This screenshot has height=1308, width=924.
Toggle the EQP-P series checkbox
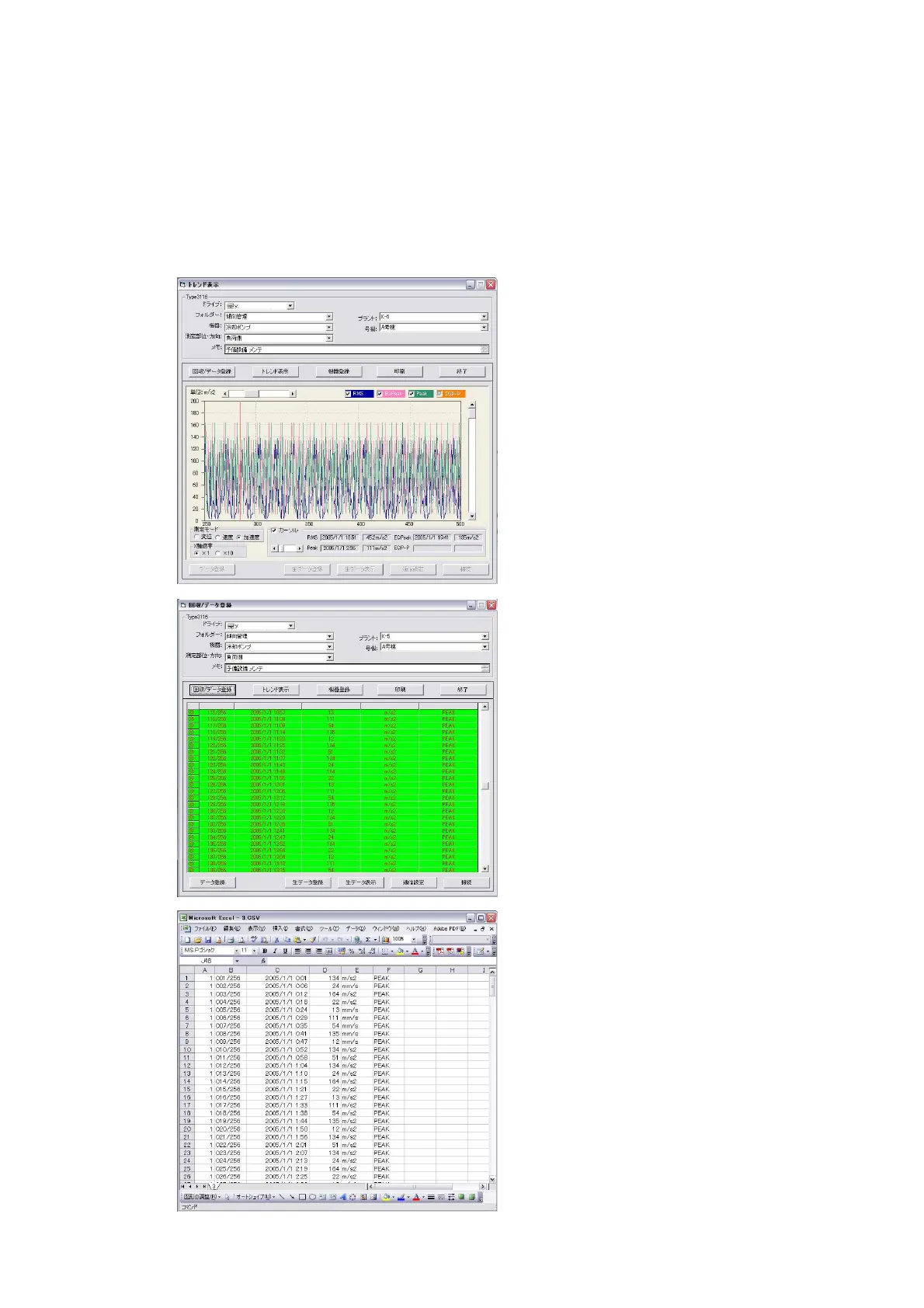[x=440, y=394]
